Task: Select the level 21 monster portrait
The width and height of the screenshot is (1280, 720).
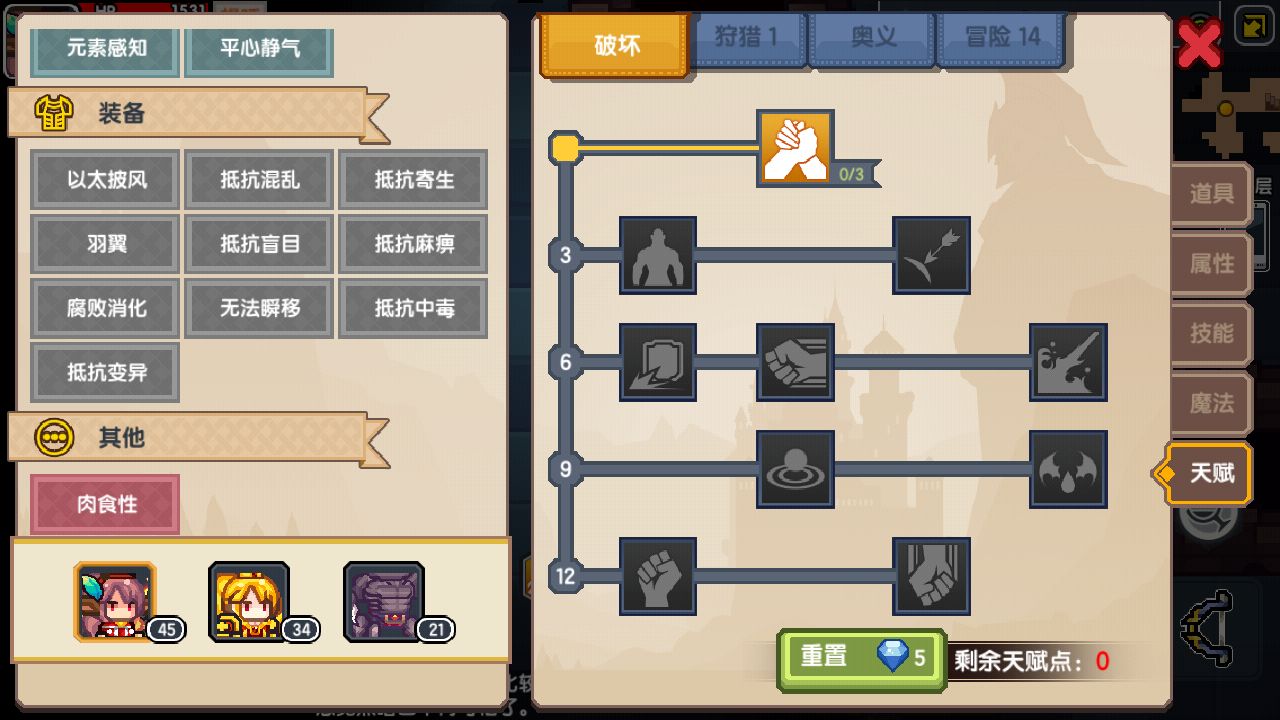Action: (x=384, y=601)
